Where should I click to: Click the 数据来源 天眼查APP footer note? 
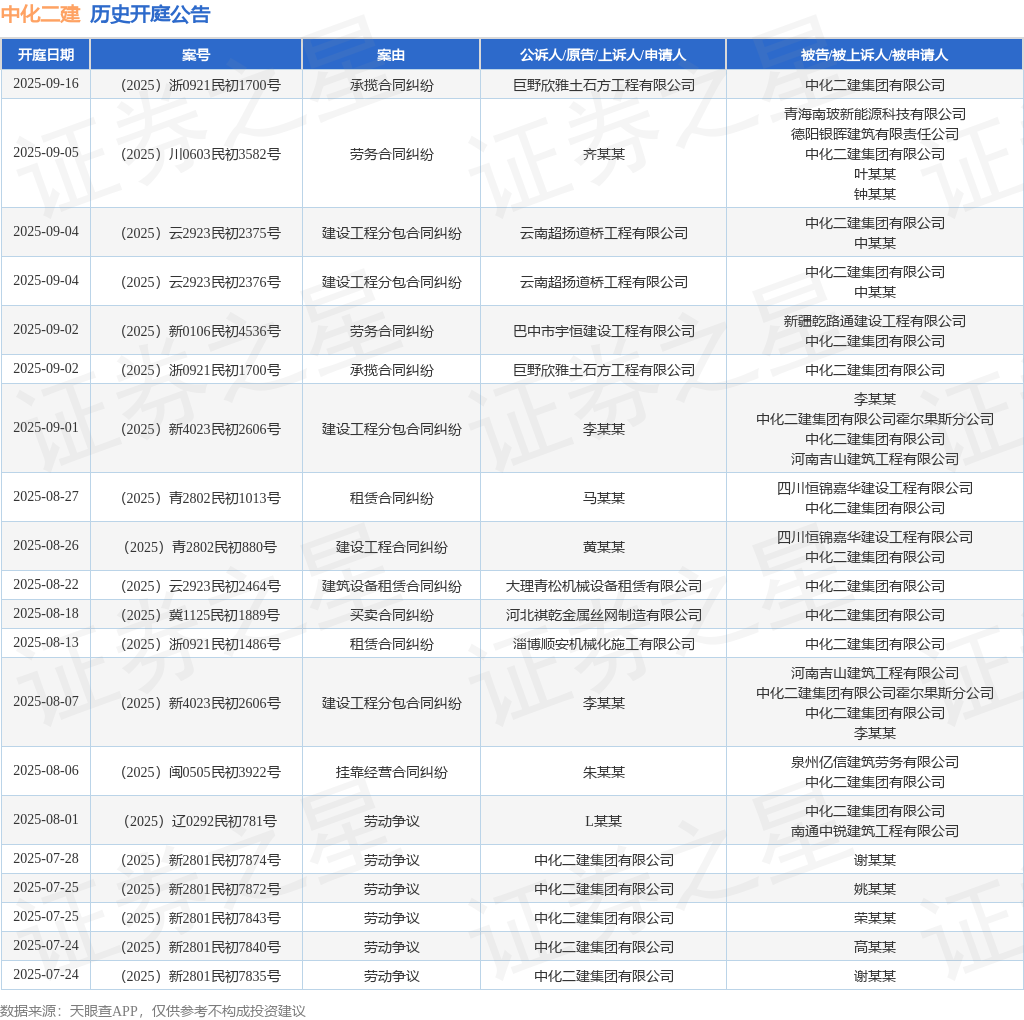[153, 1011]
